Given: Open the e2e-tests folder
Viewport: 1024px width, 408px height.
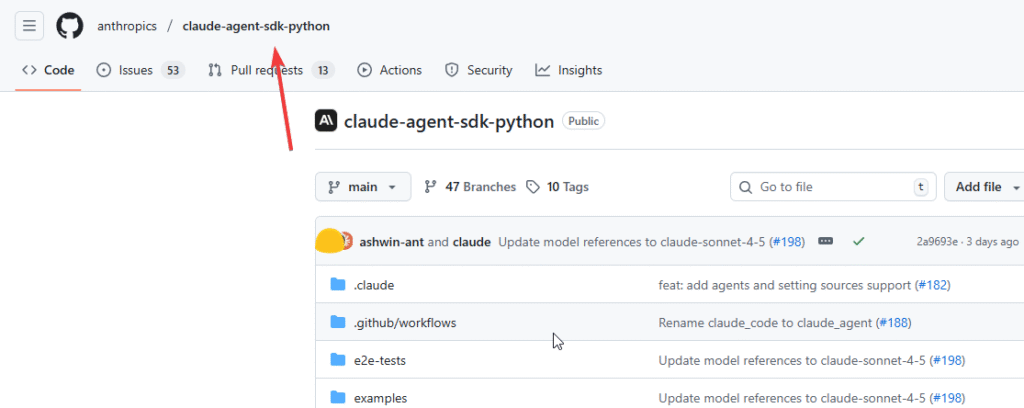Looking at the screenshot, I should (x=379, y=360).
